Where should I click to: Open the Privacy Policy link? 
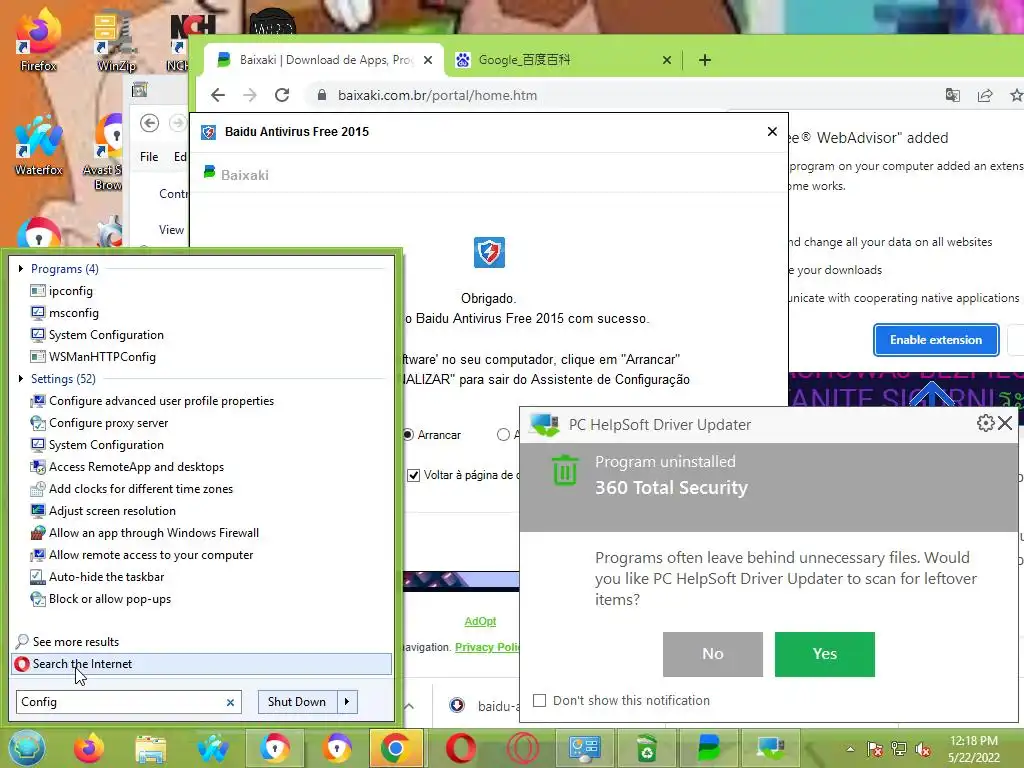click(487, 647)
